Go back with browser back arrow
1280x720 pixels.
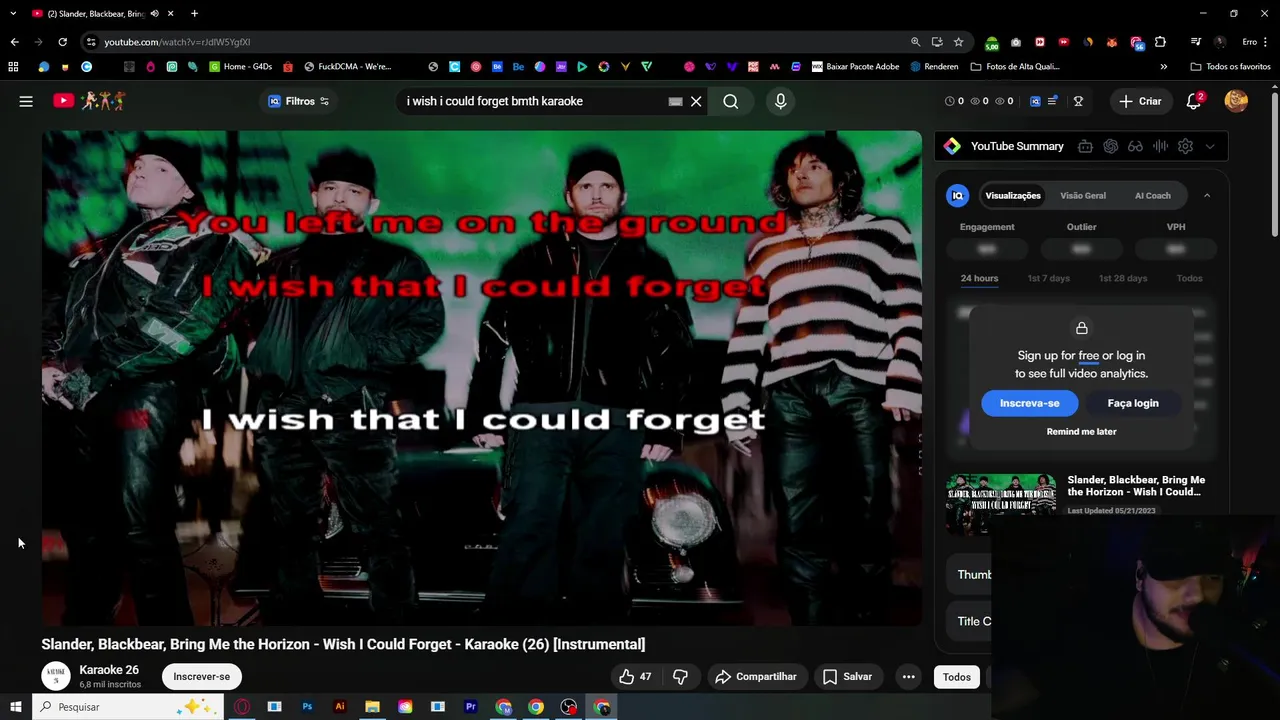pyautogui.click(x=14, y=42)
